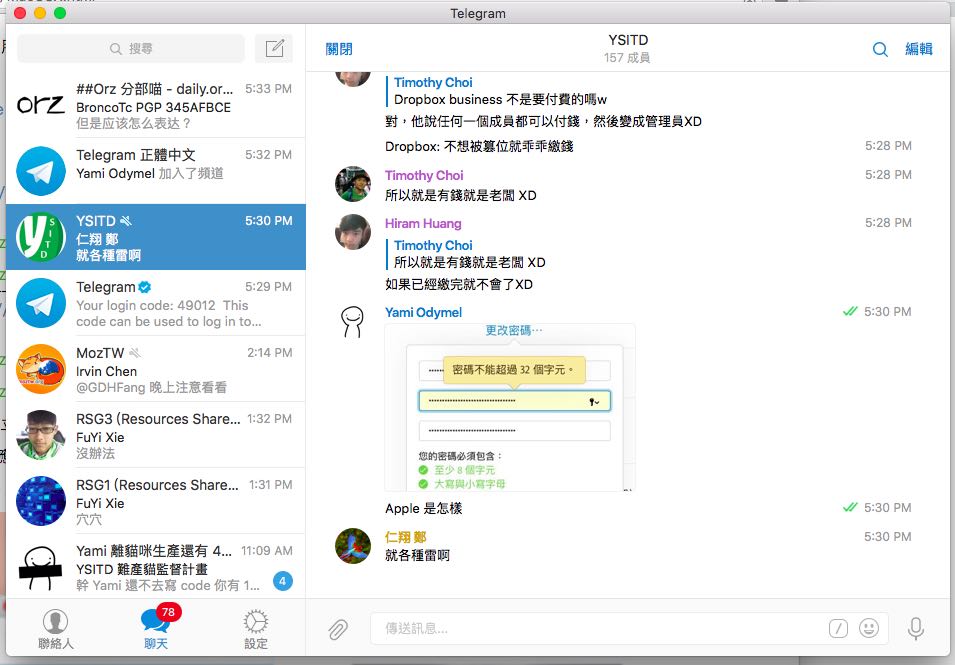
Task: Click the Orz avatar icon
Action: (x=41, y=105)
